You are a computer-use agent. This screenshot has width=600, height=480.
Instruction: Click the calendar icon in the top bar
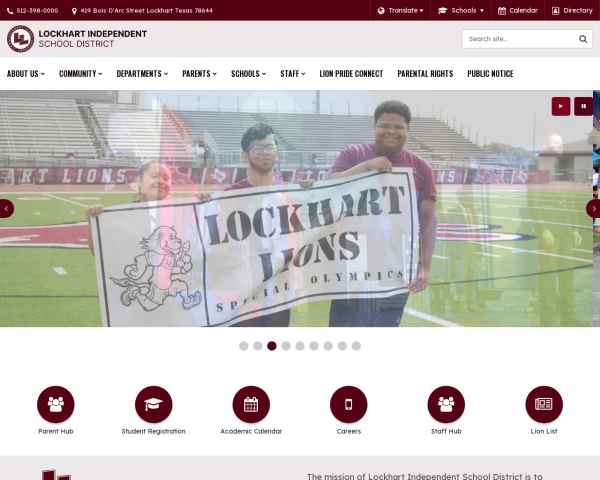pyautogui.click(x=502, y=11)
